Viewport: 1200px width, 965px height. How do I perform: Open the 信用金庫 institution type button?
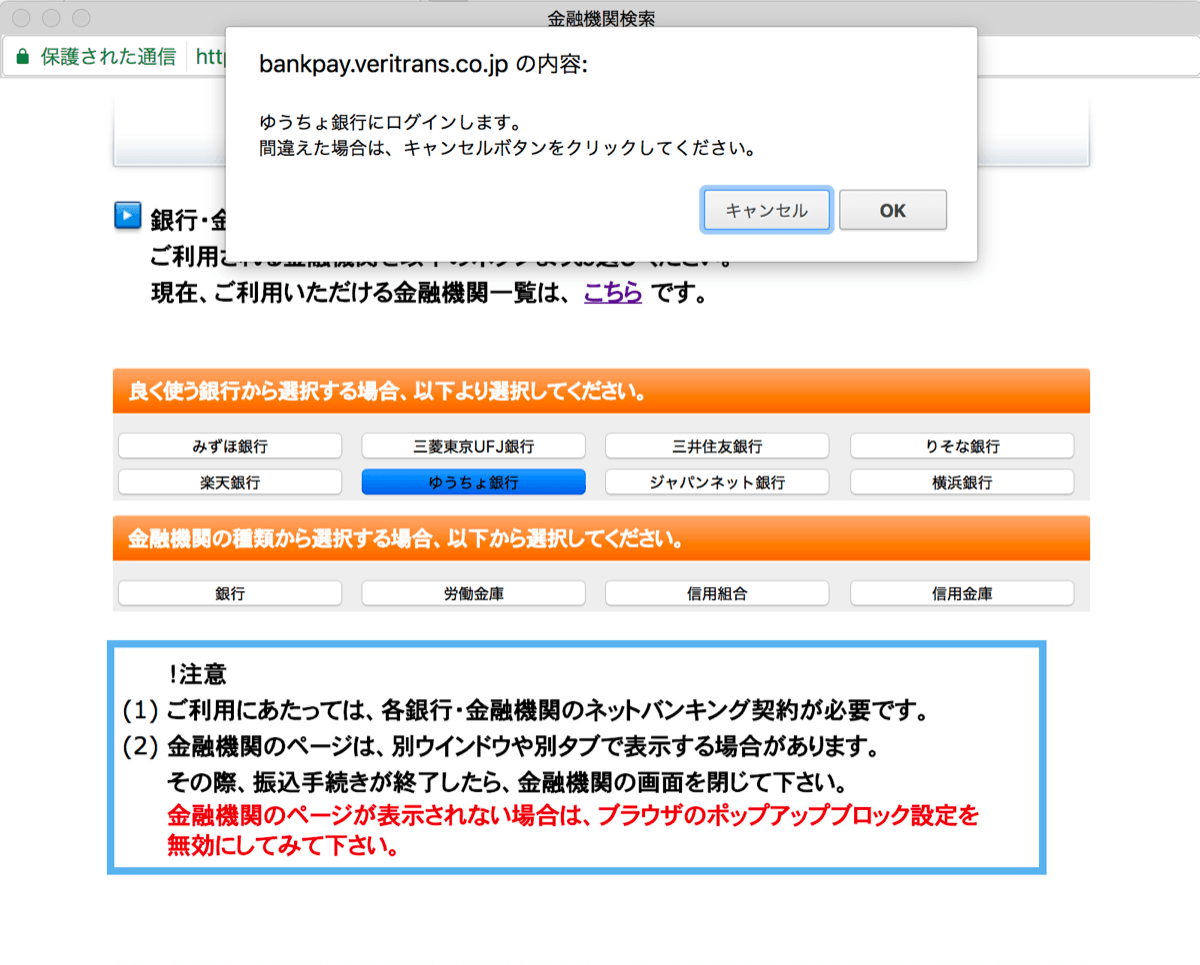click(x=962, y=593)
